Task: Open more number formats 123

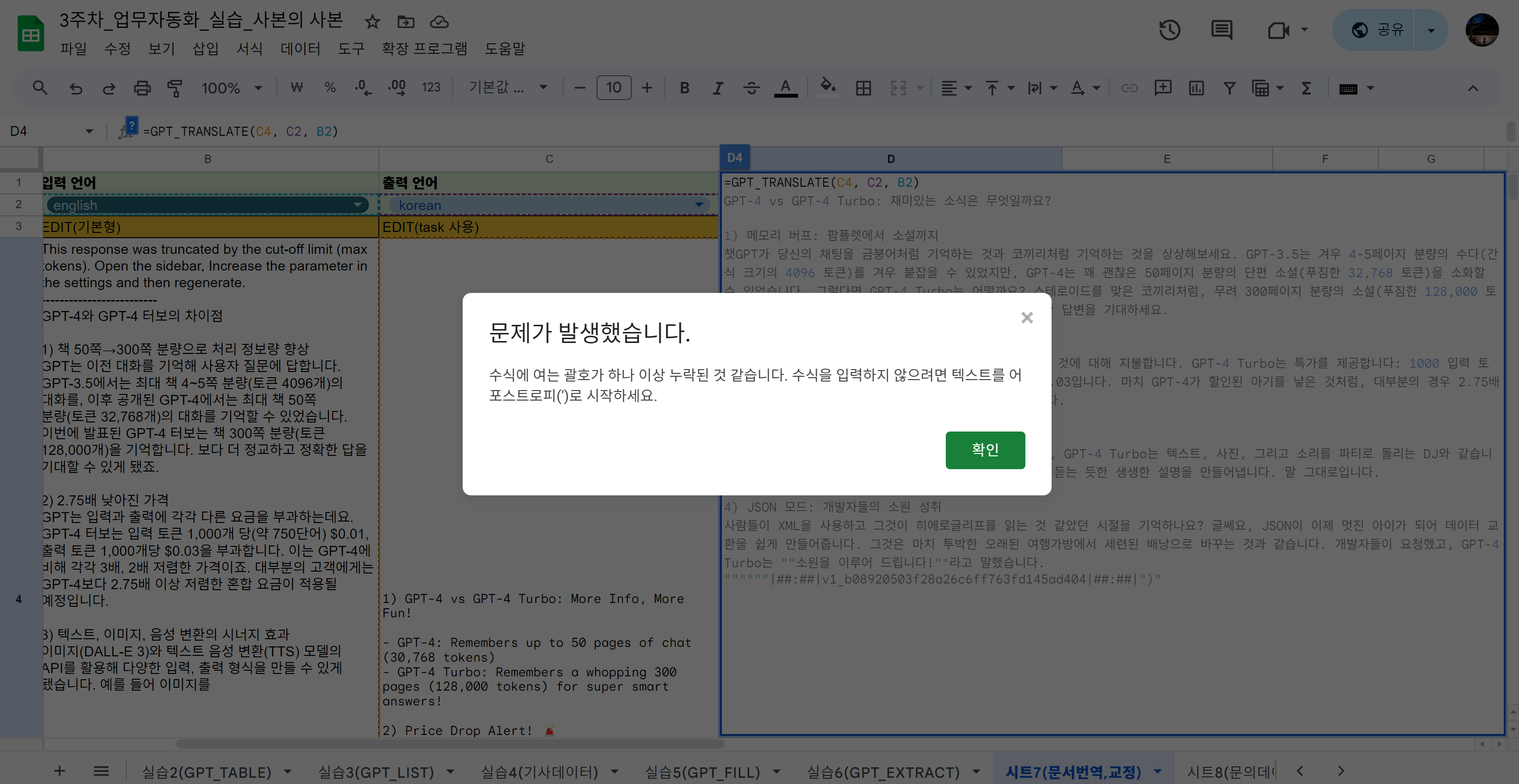Action: pyautogui.click(x=431, y=89)
